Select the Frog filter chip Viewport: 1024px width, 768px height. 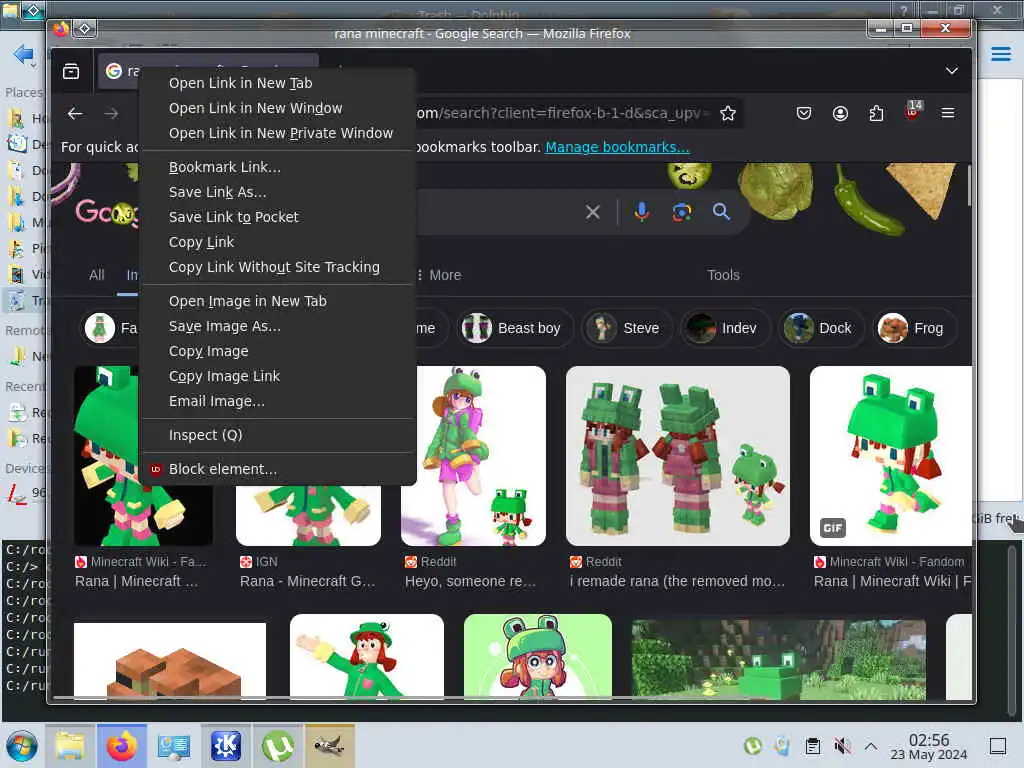(914, 328)
